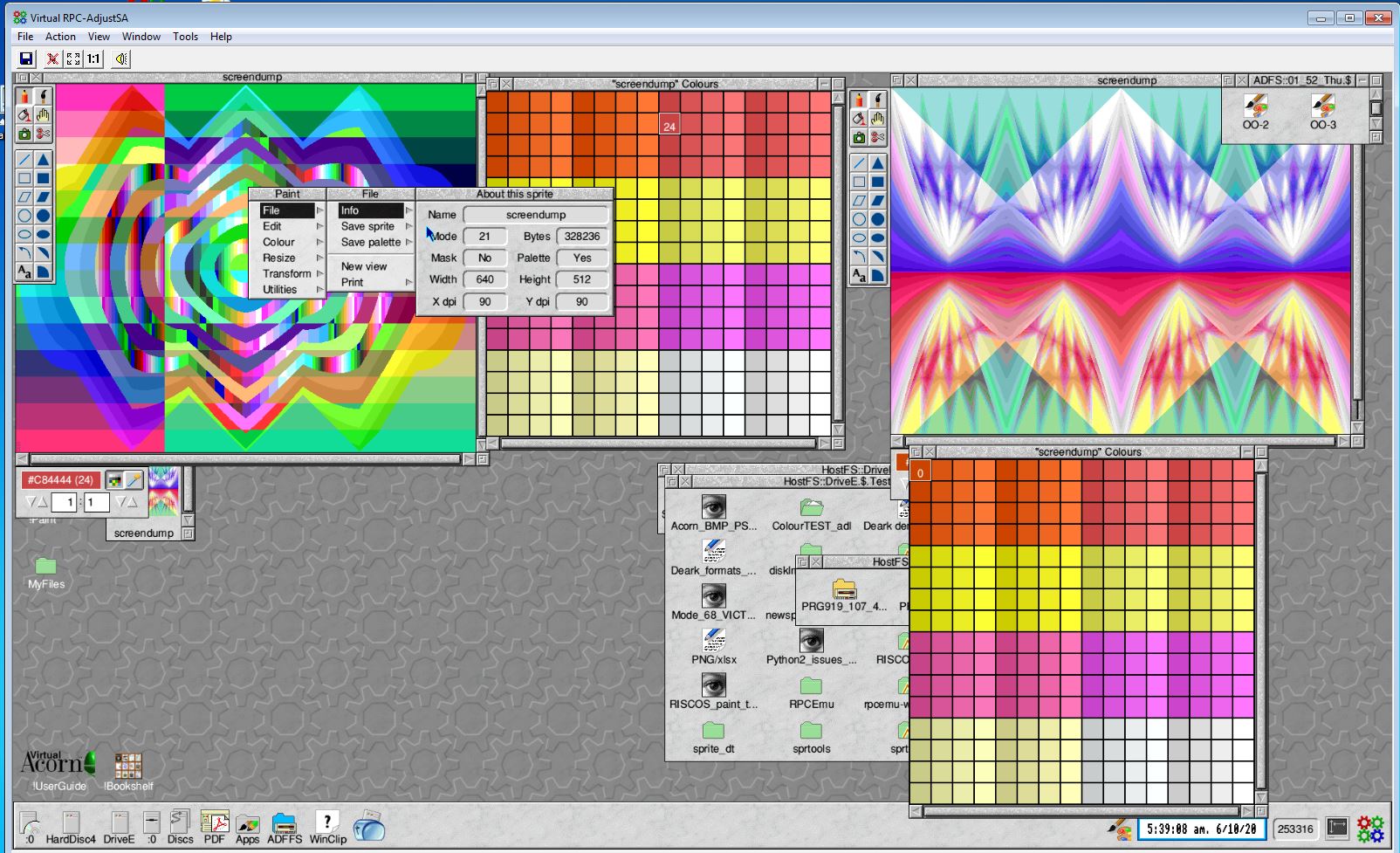Select the brush tool in left Paint toolbox
The height and width of the screenshot is (853, 1400).
click(43, 96)
